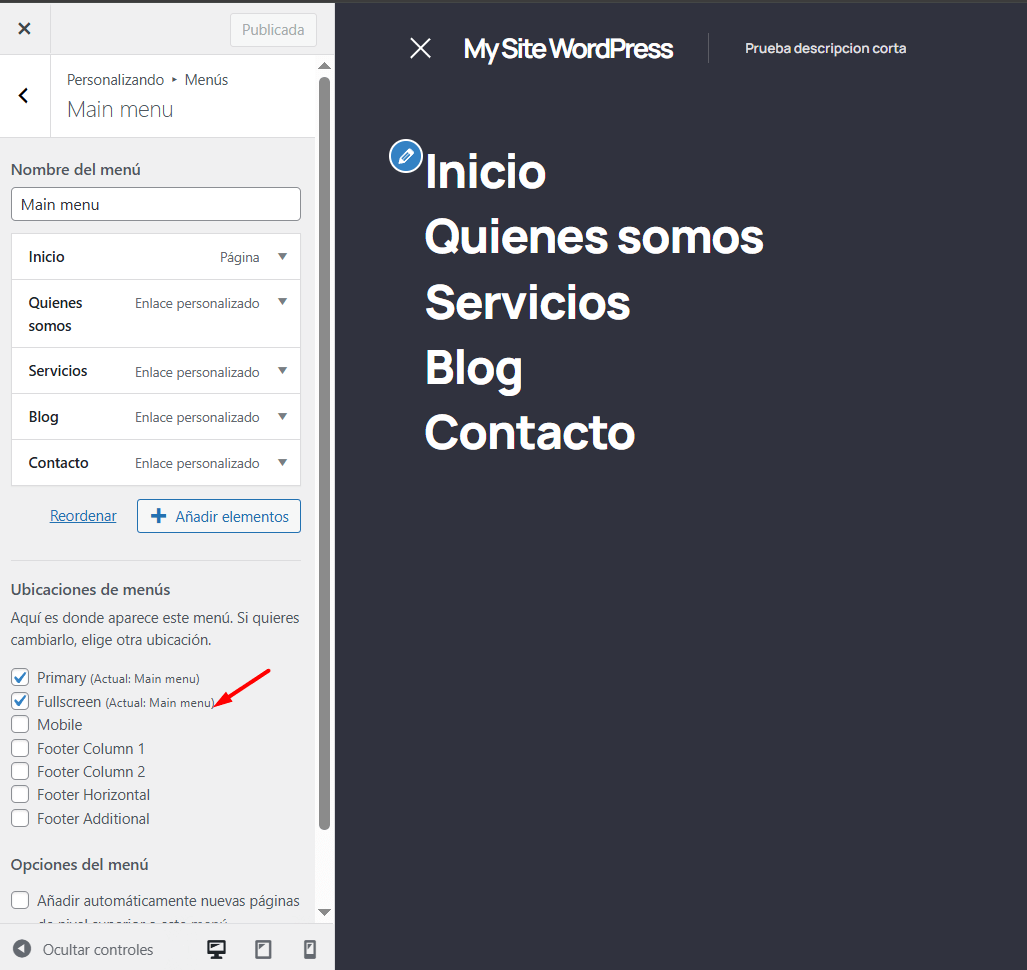Click the Añadir elementos button
The width and height of the screenshot is (1027, 970).
(x=219, y=516)
